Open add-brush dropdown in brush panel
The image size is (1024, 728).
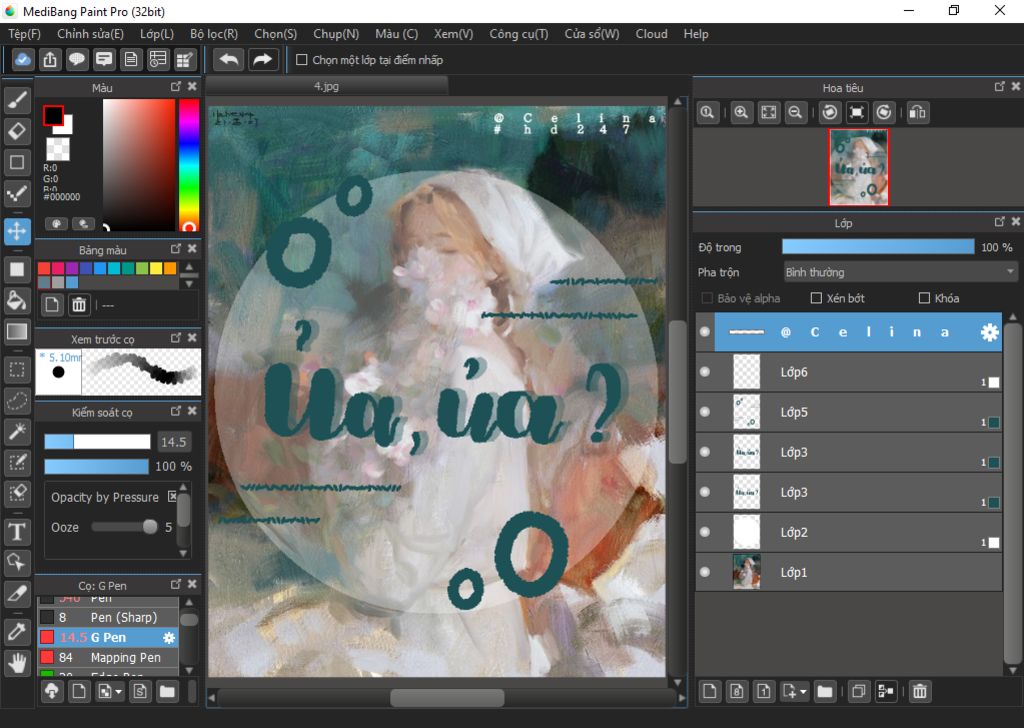pyautogui.click(x=118, y=692)
